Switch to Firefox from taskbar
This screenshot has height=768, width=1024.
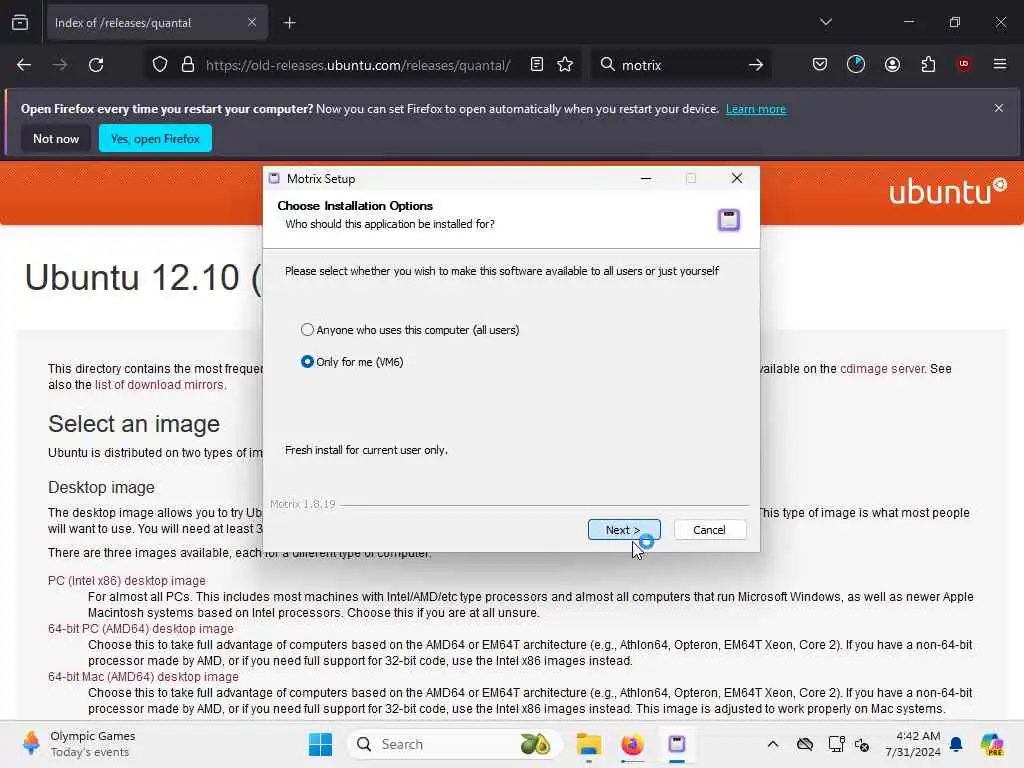pos(632,744)
